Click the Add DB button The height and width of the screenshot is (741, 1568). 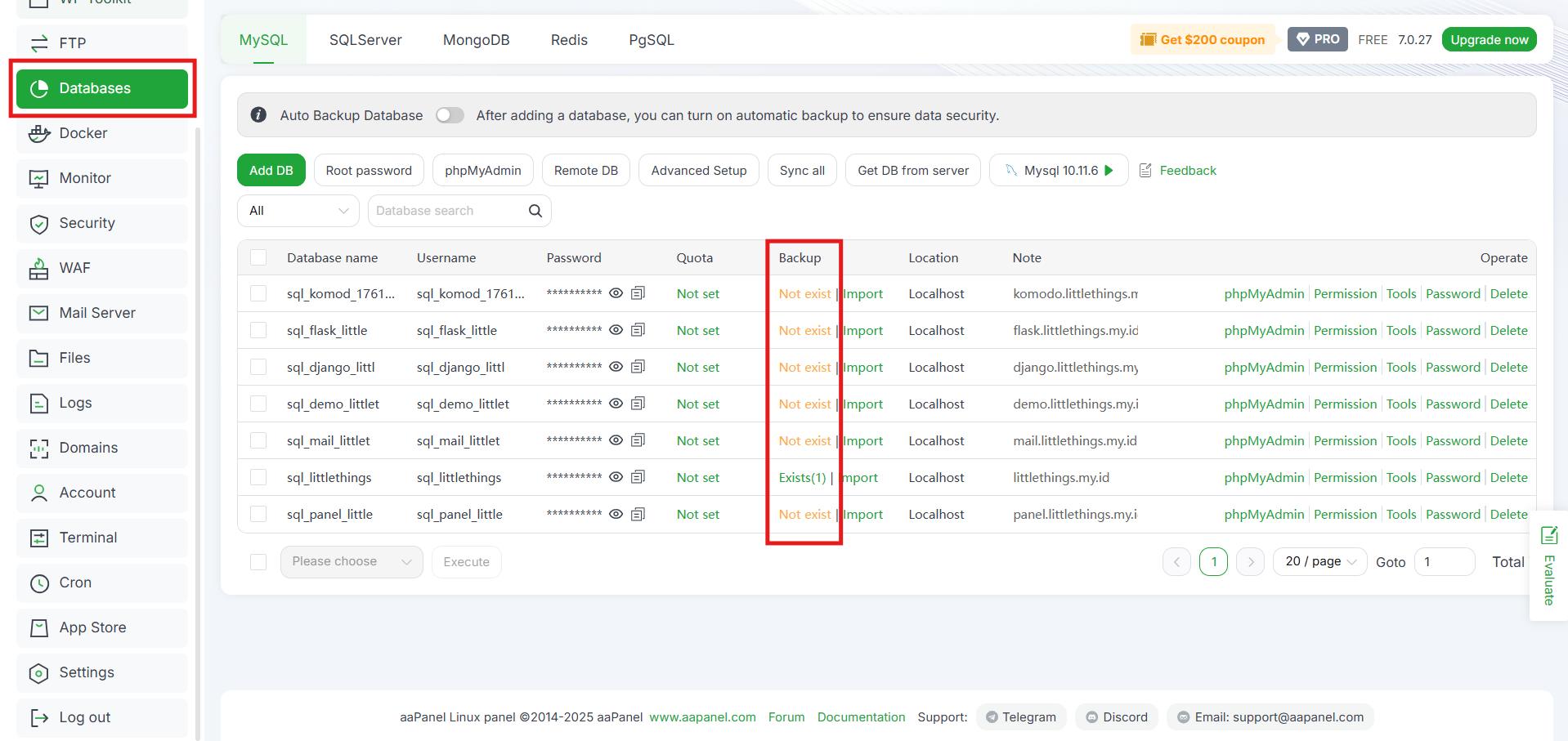(271, 170)
